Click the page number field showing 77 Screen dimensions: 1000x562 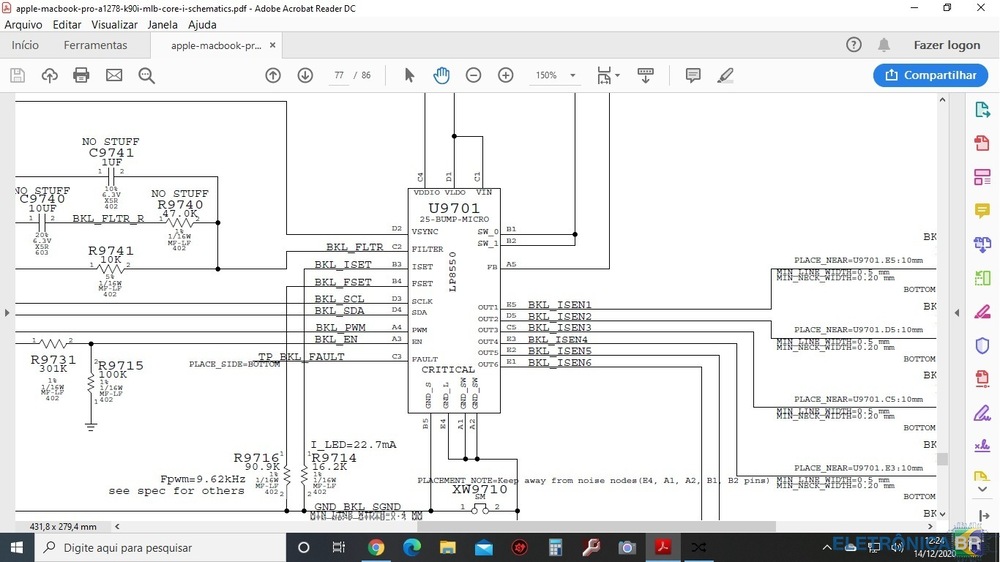[339, 76]
